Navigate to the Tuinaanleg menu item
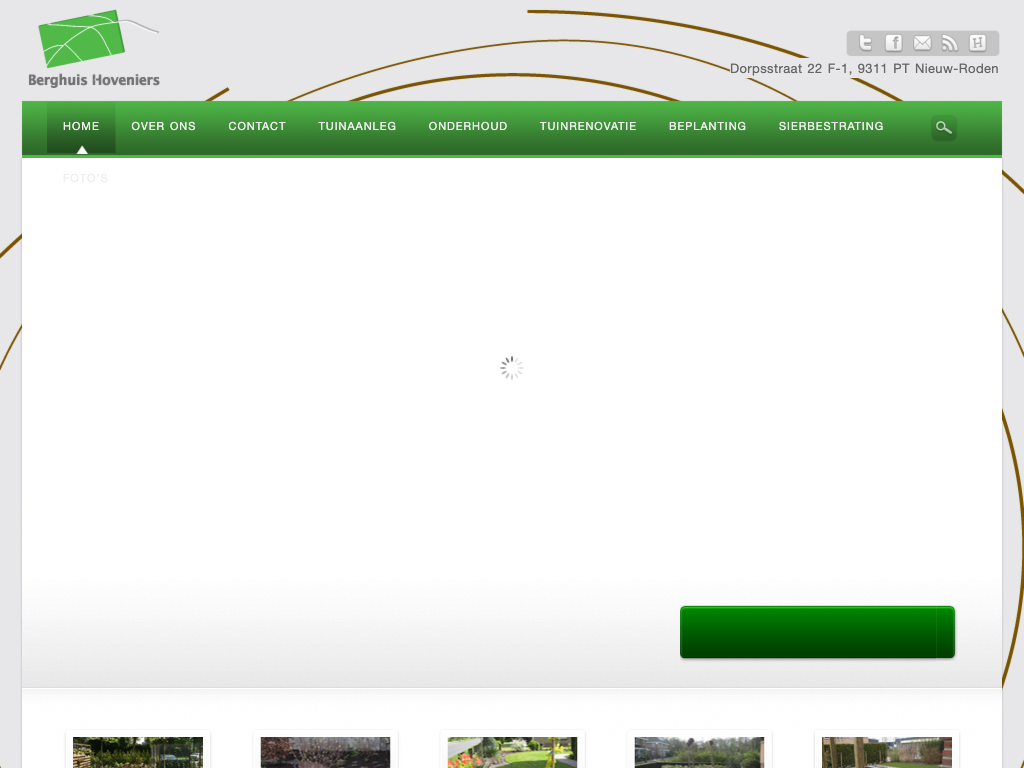 click(357, 127)
